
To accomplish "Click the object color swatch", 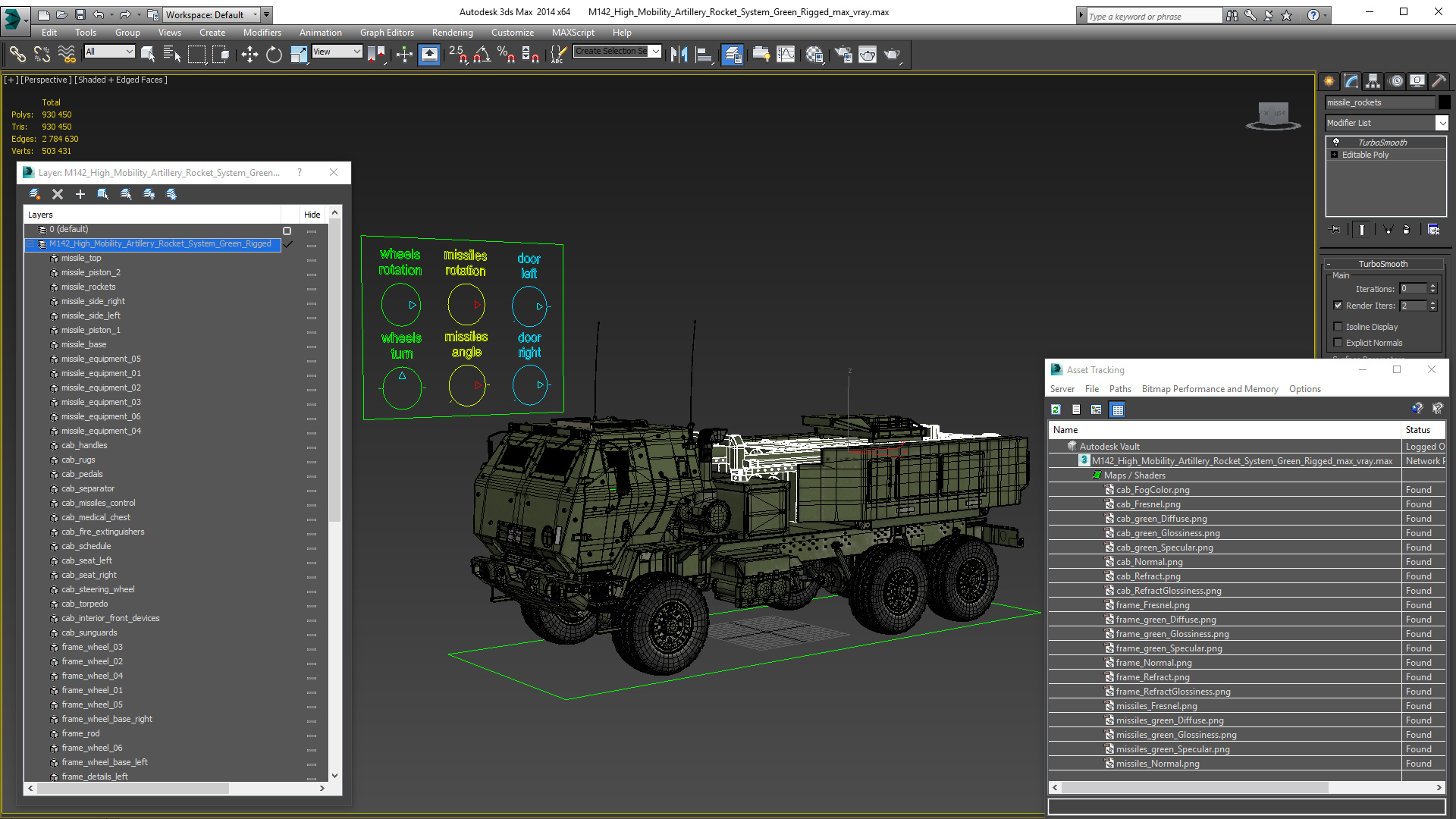I will click(1444, 102).
